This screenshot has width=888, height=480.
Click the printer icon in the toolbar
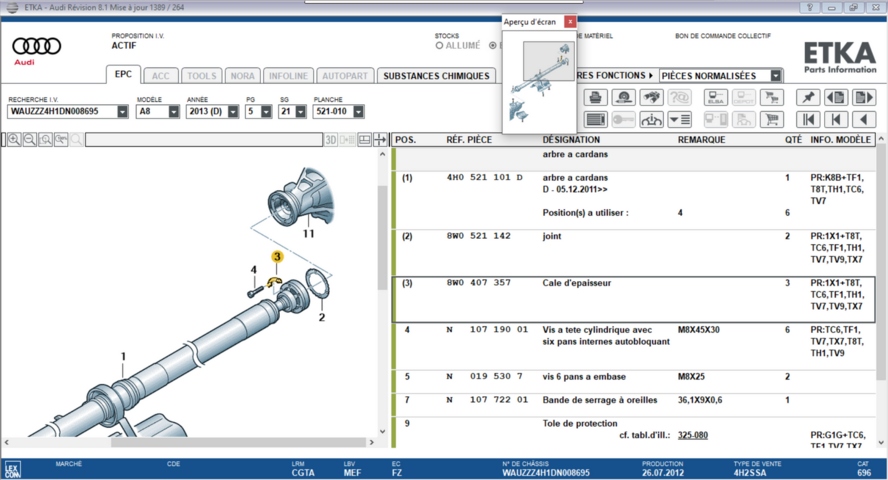[x=595, y=97]
